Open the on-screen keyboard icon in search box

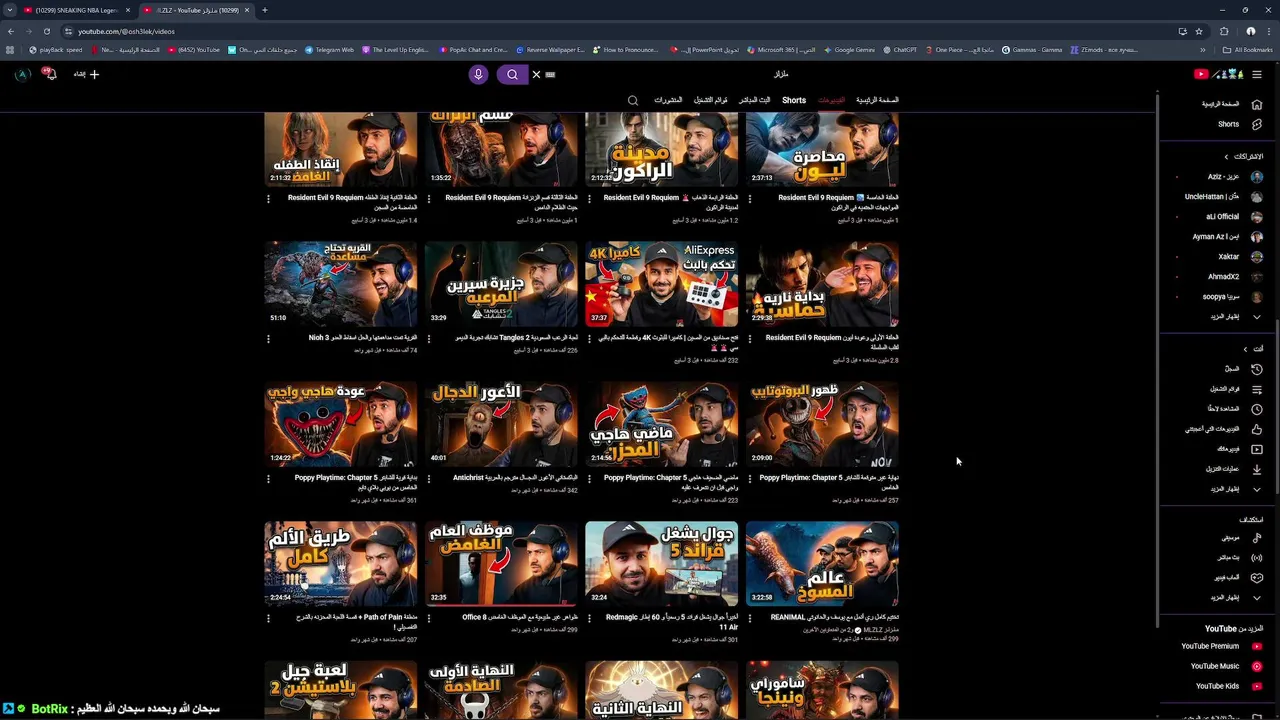tap(550, 74)
